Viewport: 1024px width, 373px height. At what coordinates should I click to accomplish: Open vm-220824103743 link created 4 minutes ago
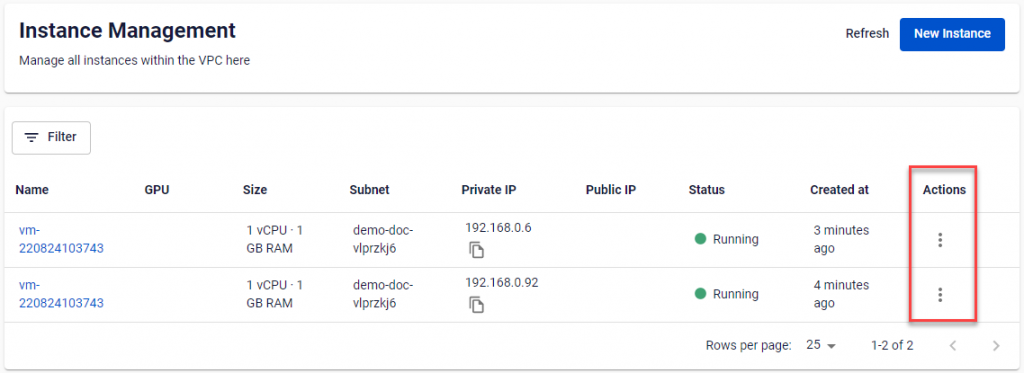pyautogui.click(x=61, y=294)
